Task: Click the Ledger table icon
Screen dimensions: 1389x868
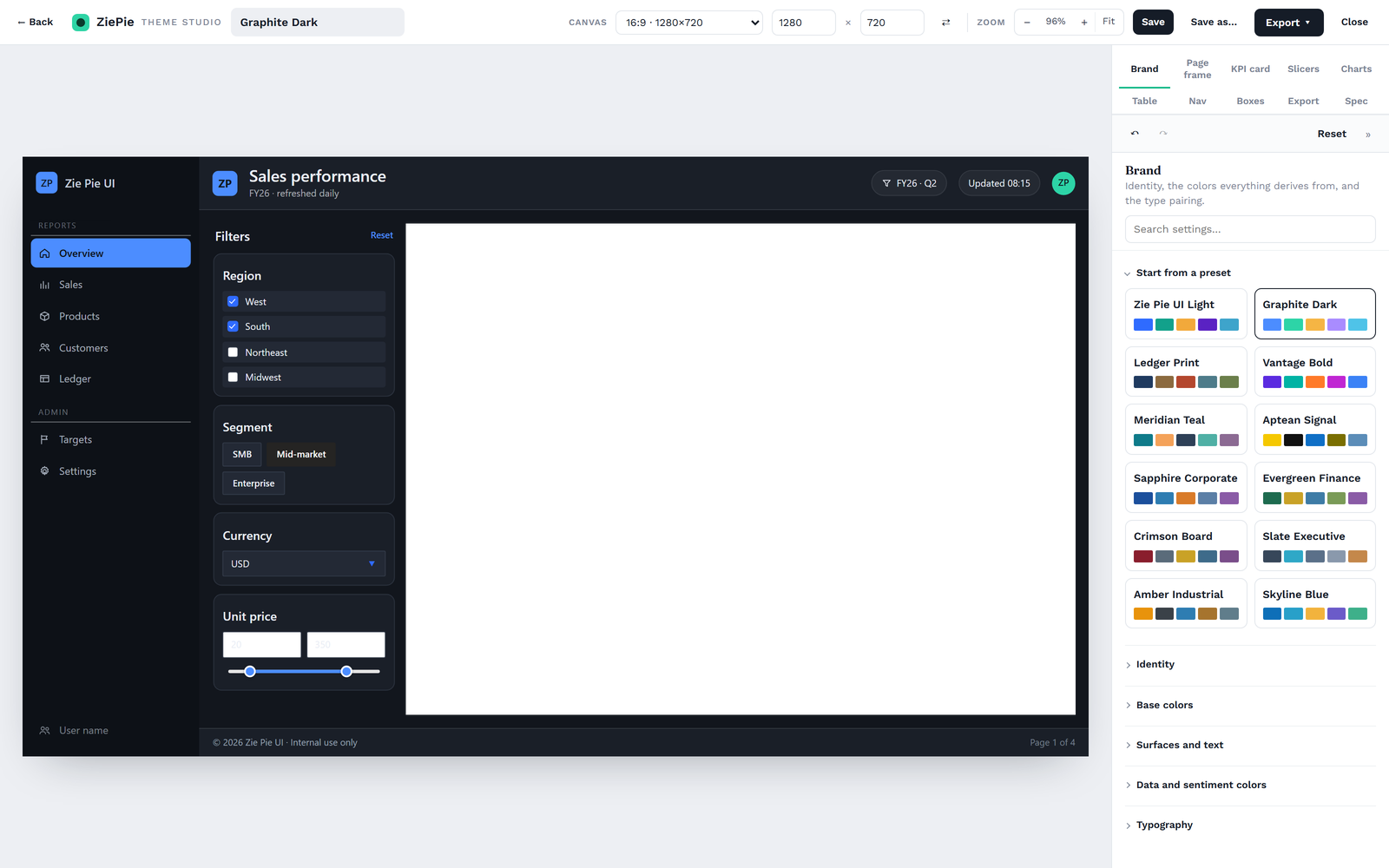Action: click(x=45, y=378)
